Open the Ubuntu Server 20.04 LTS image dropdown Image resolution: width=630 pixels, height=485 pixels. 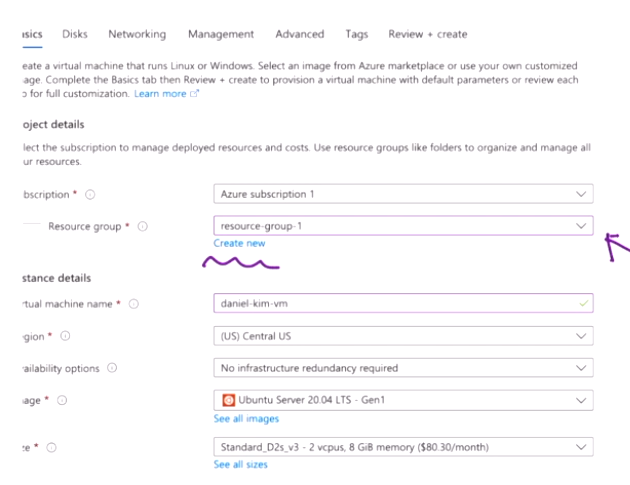(403, 400)
